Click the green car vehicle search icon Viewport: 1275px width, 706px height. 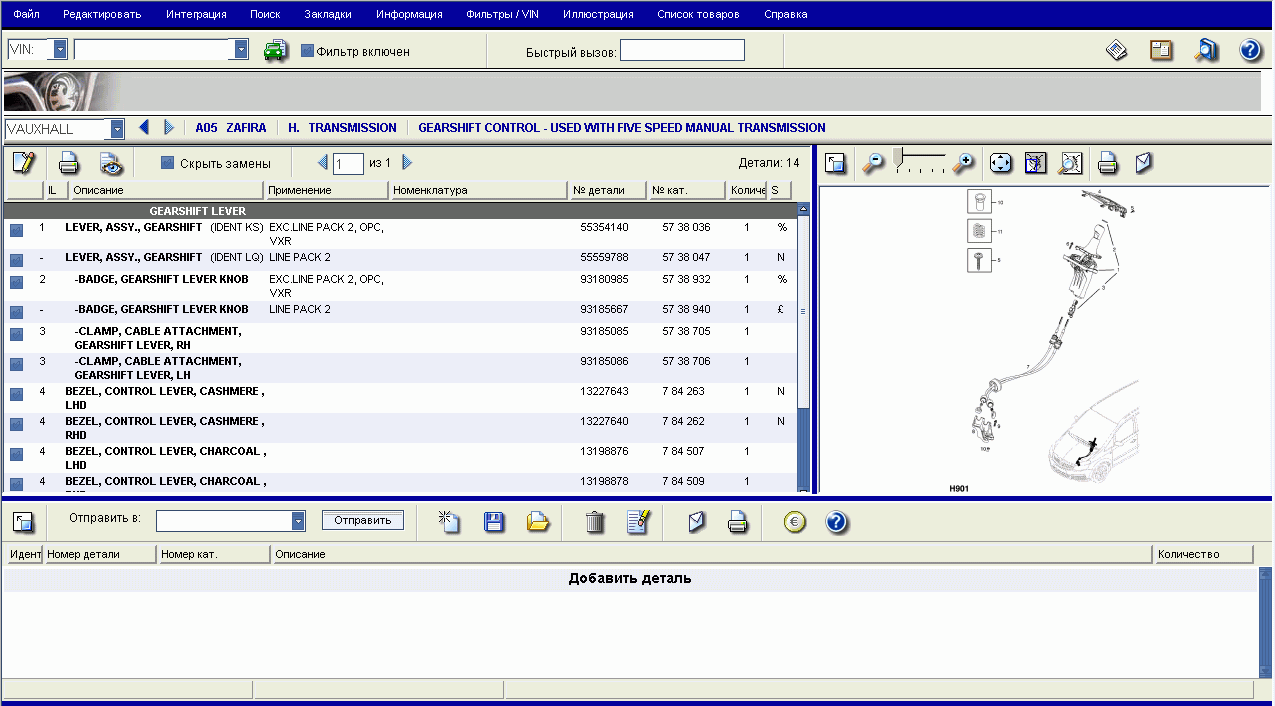(276, 51)
